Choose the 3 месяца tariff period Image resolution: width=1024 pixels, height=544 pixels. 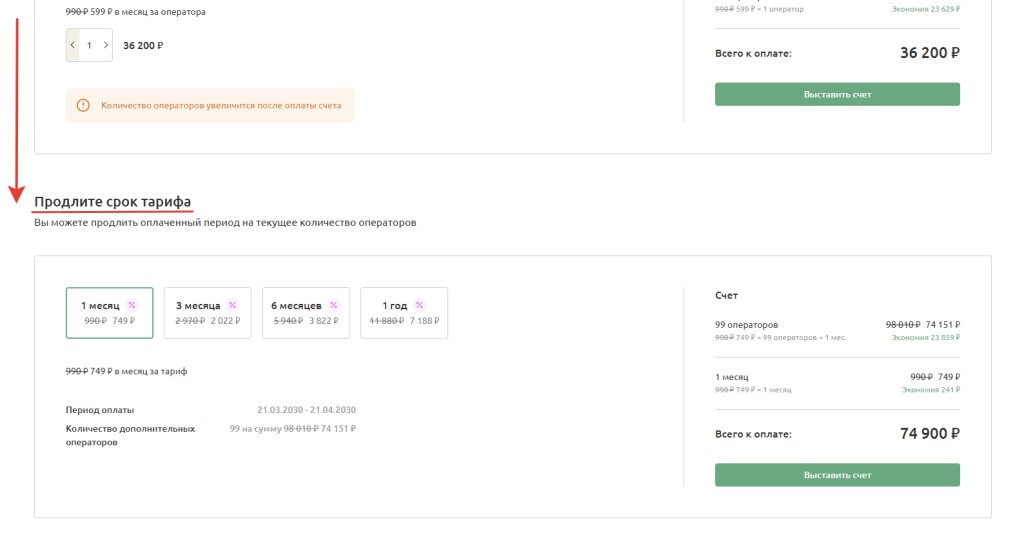coord(207,313)
